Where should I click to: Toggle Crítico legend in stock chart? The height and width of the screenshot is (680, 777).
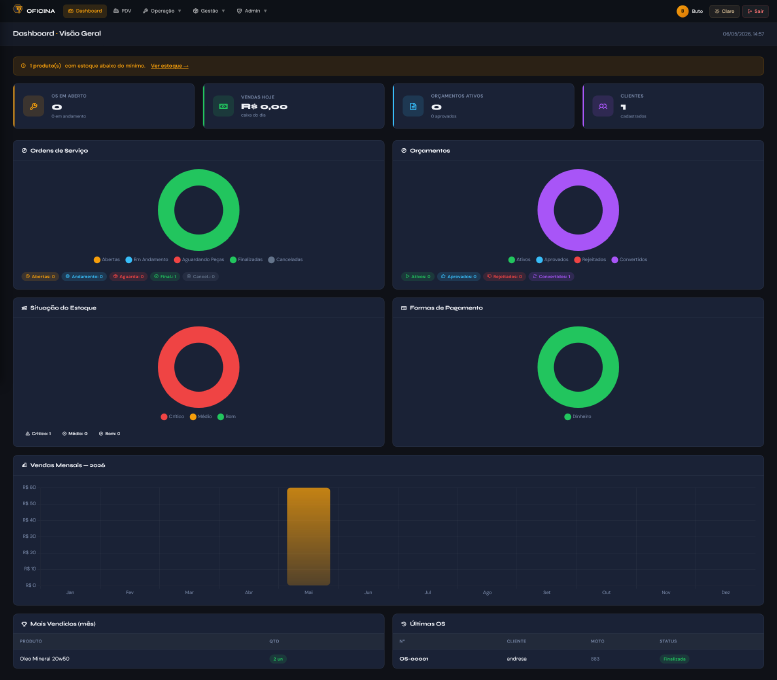coord(172,417)
